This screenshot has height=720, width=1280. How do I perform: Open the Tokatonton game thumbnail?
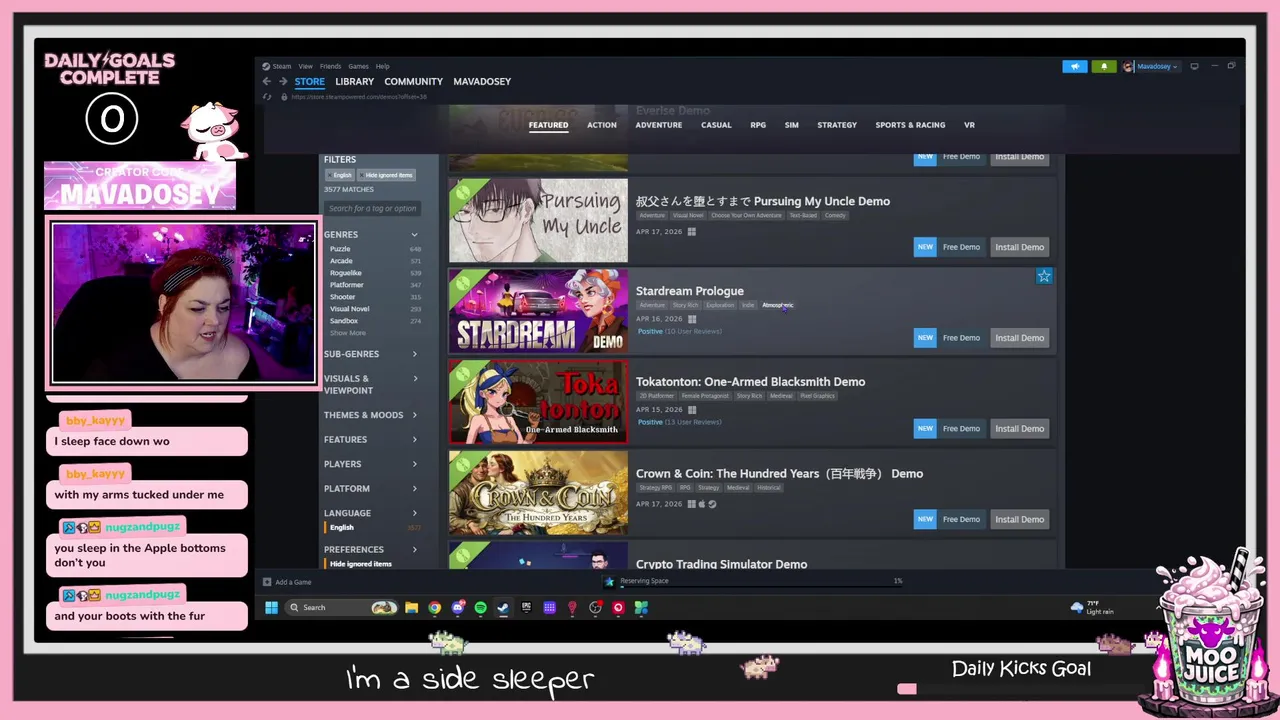tap(538, 402)
